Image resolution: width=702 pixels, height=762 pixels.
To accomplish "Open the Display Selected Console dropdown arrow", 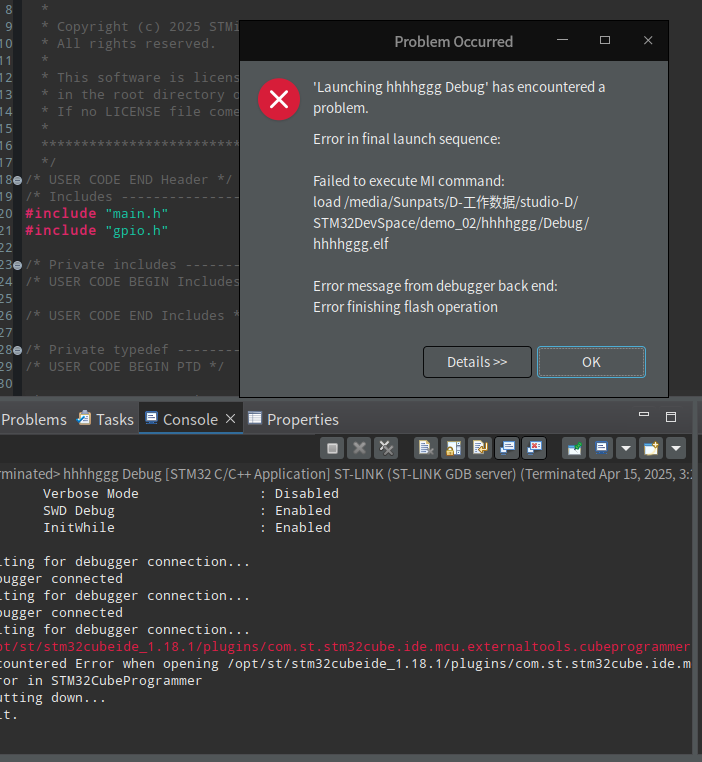I will click(x=626, y=448).
